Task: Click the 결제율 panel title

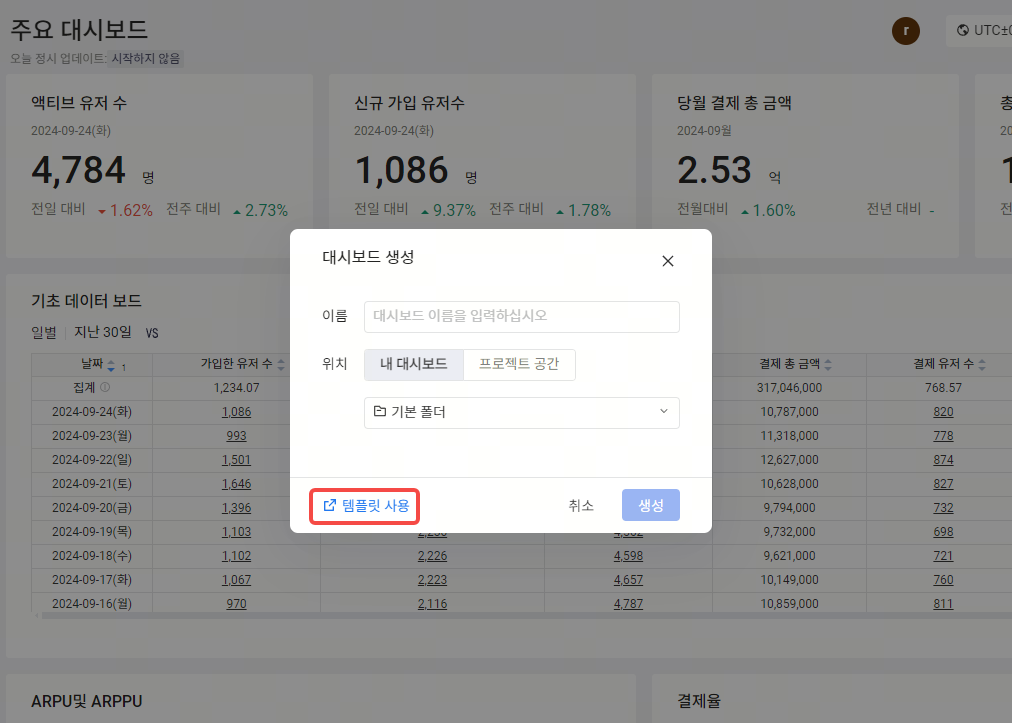Action: pyautogui.click(x=699, y=701)
